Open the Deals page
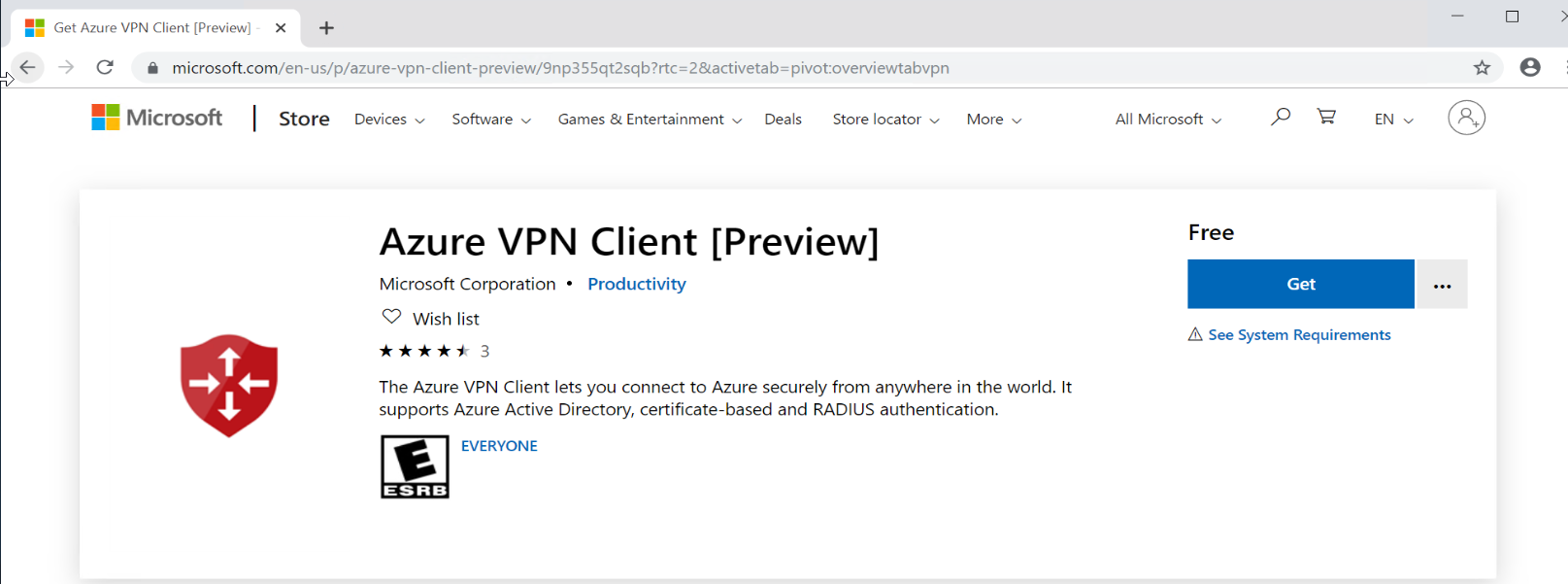The height and width of the screenshot is (584, 1568). (x=783, y=119)
